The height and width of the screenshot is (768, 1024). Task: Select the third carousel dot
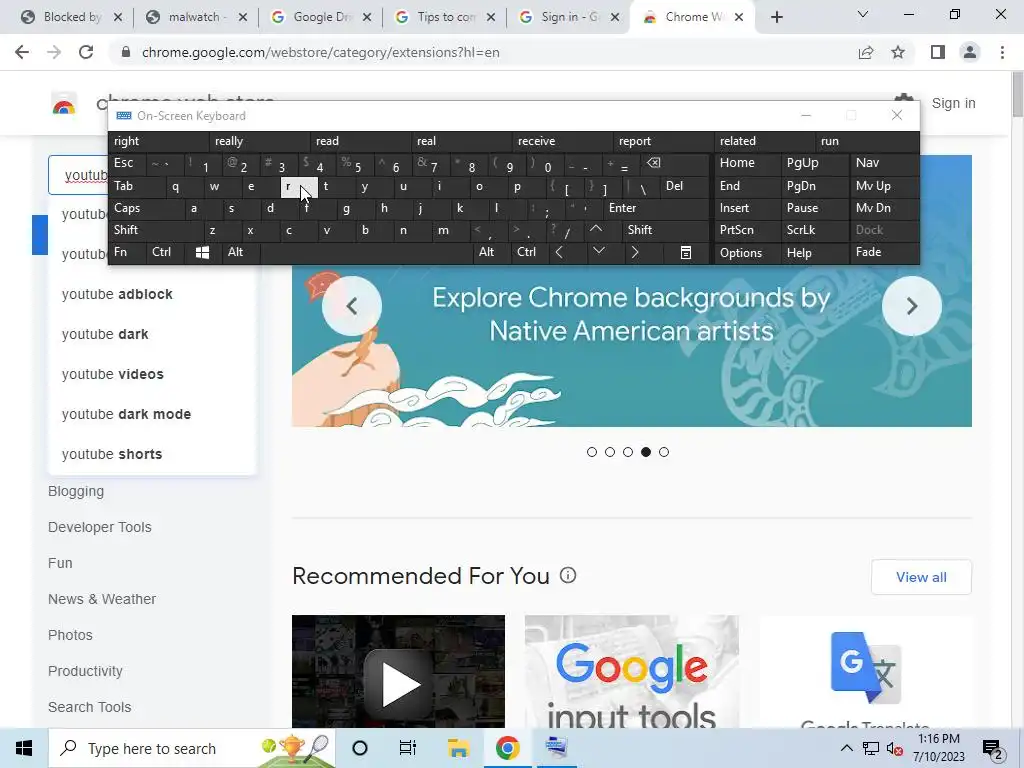(x=628, y=452)
